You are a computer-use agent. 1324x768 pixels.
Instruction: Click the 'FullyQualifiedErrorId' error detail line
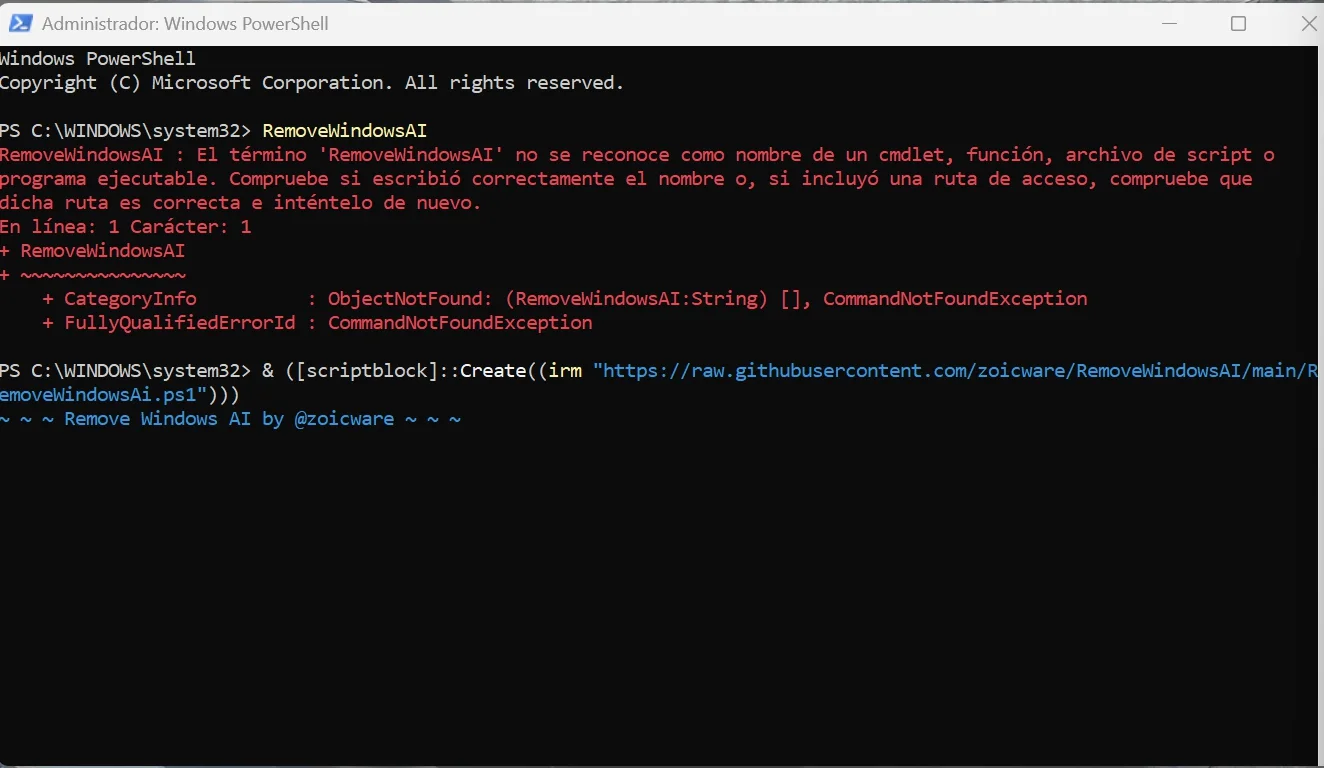[x=318, y=323]
